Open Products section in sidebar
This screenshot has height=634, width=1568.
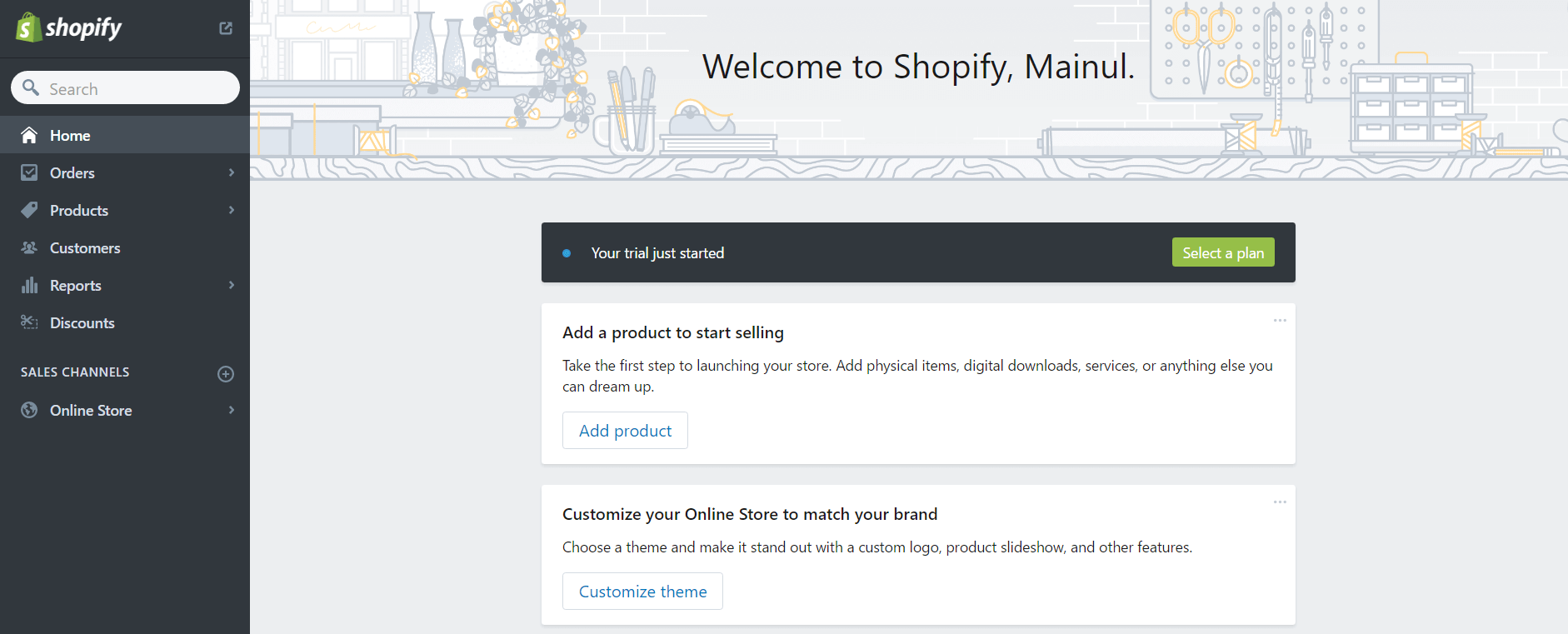pyautogui.click(x=125, y=210)
